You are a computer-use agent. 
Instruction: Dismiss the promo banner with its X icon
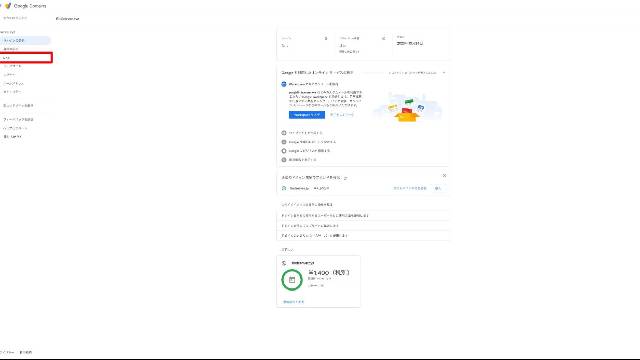point(444,176)
